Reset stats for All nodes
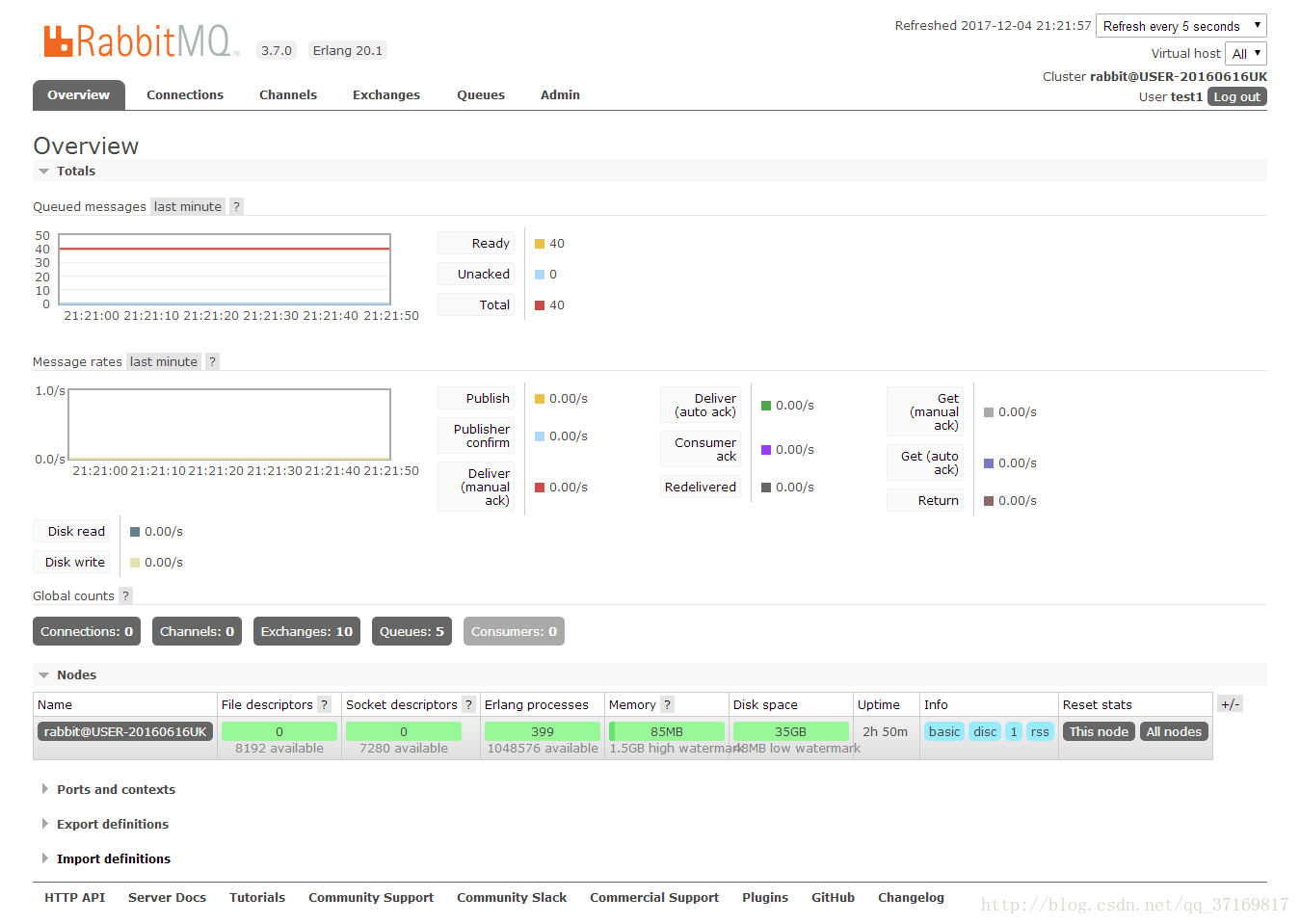The width and height of the screenshot is (1300, 924). pos(1174,731)
